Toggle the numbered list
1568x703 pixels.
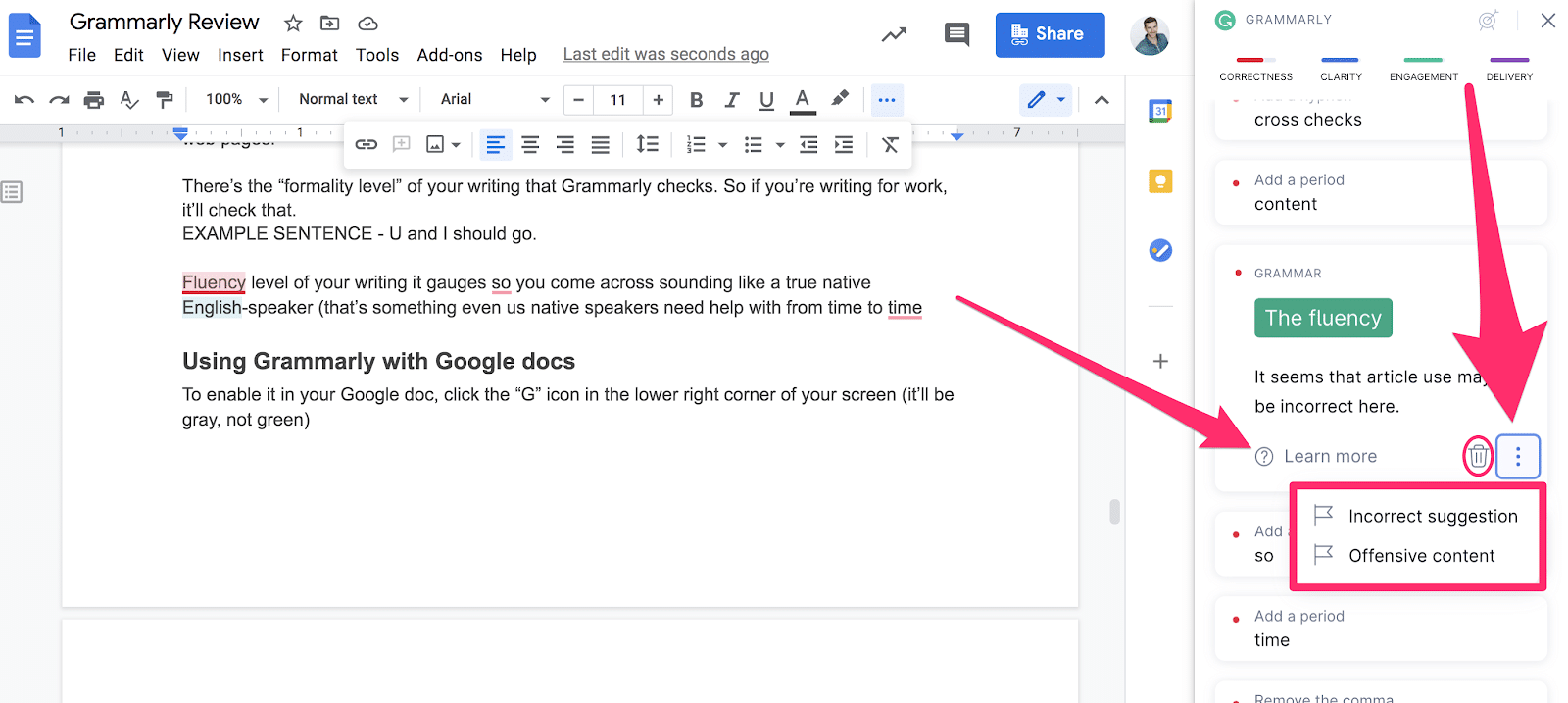coord(696,145)
